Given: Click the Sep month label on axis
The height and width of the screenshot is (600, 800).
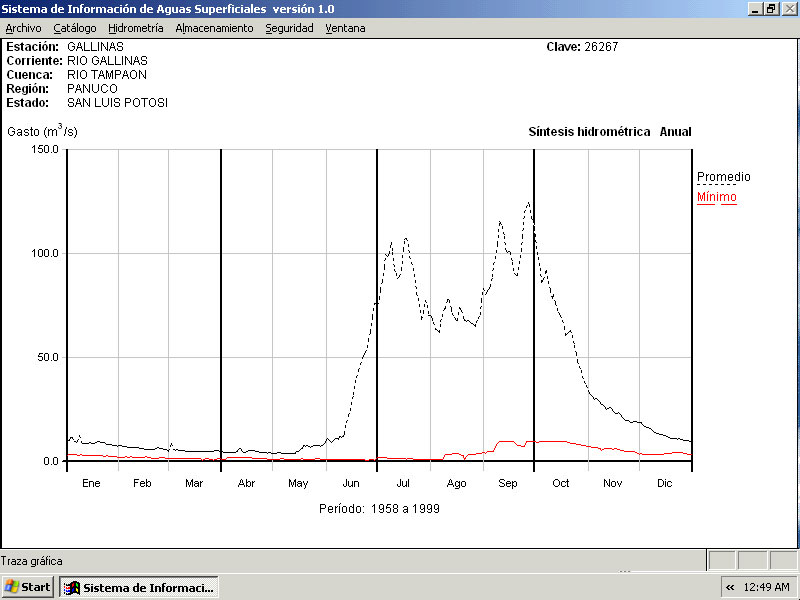Looking at the screenshot, I should 508,483.
